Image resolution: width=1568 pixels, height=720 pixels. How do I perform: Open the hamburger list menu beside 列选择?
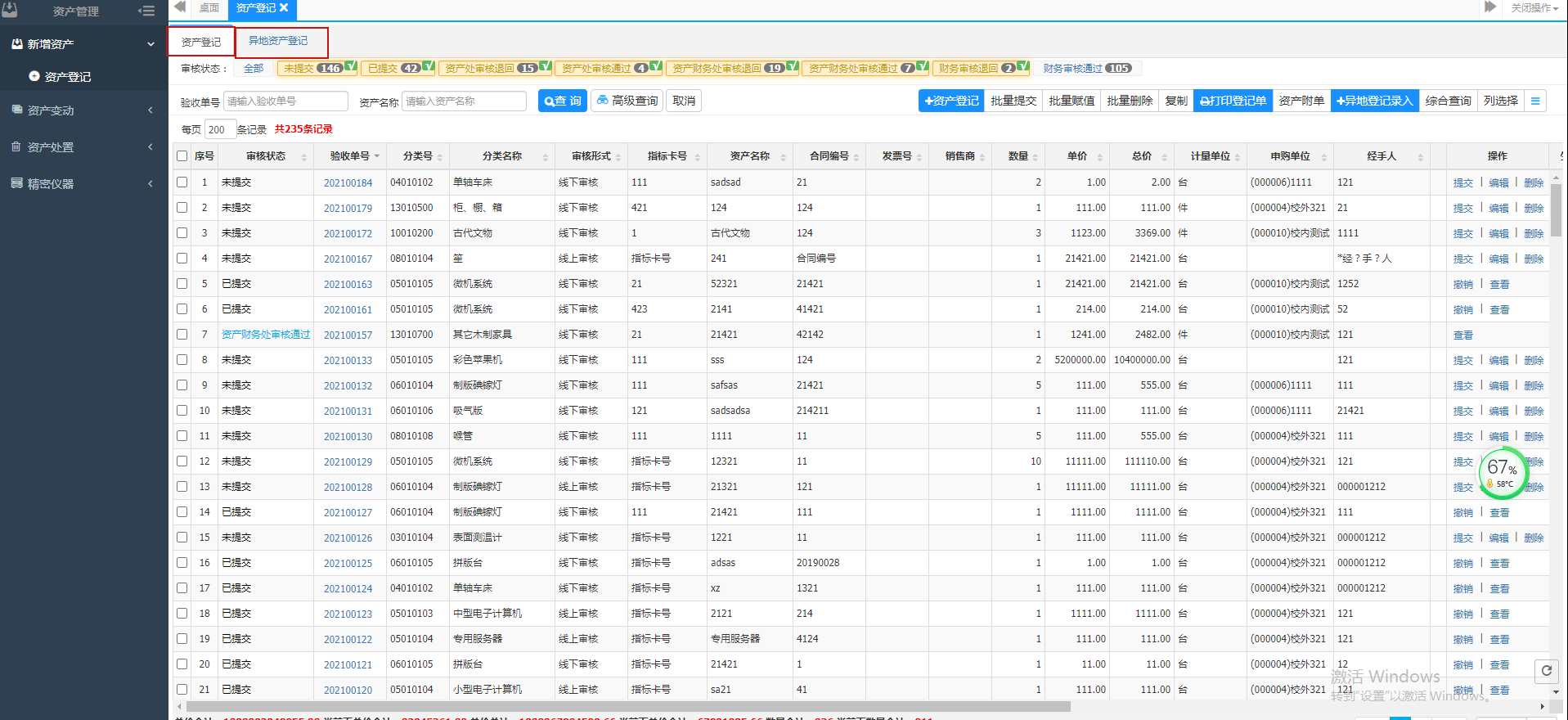(x=1535, y=101)
